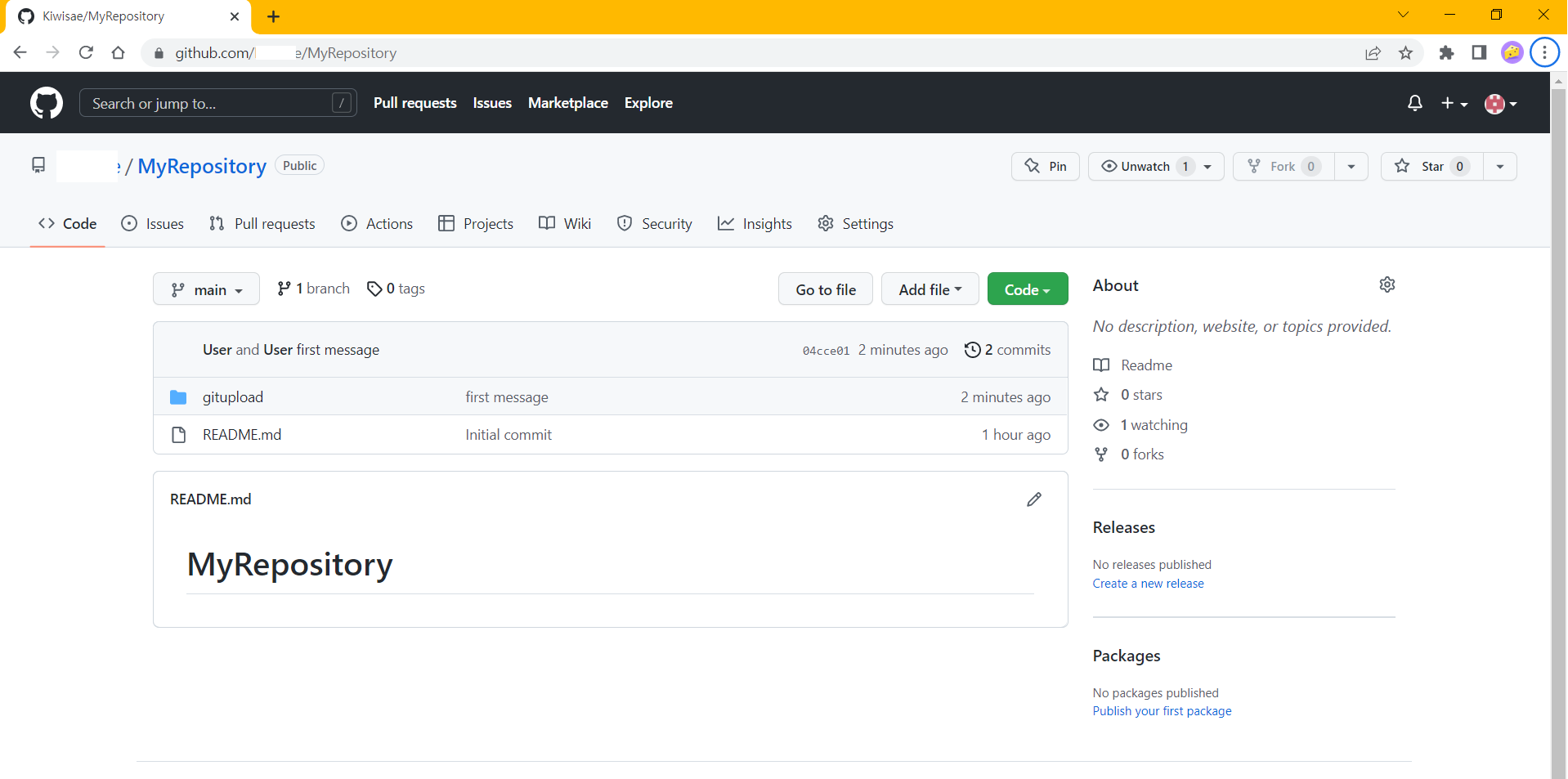Click Create a new release
Image resolution: width=1568 pixels, height=779 pixels.
point(1148,584)
